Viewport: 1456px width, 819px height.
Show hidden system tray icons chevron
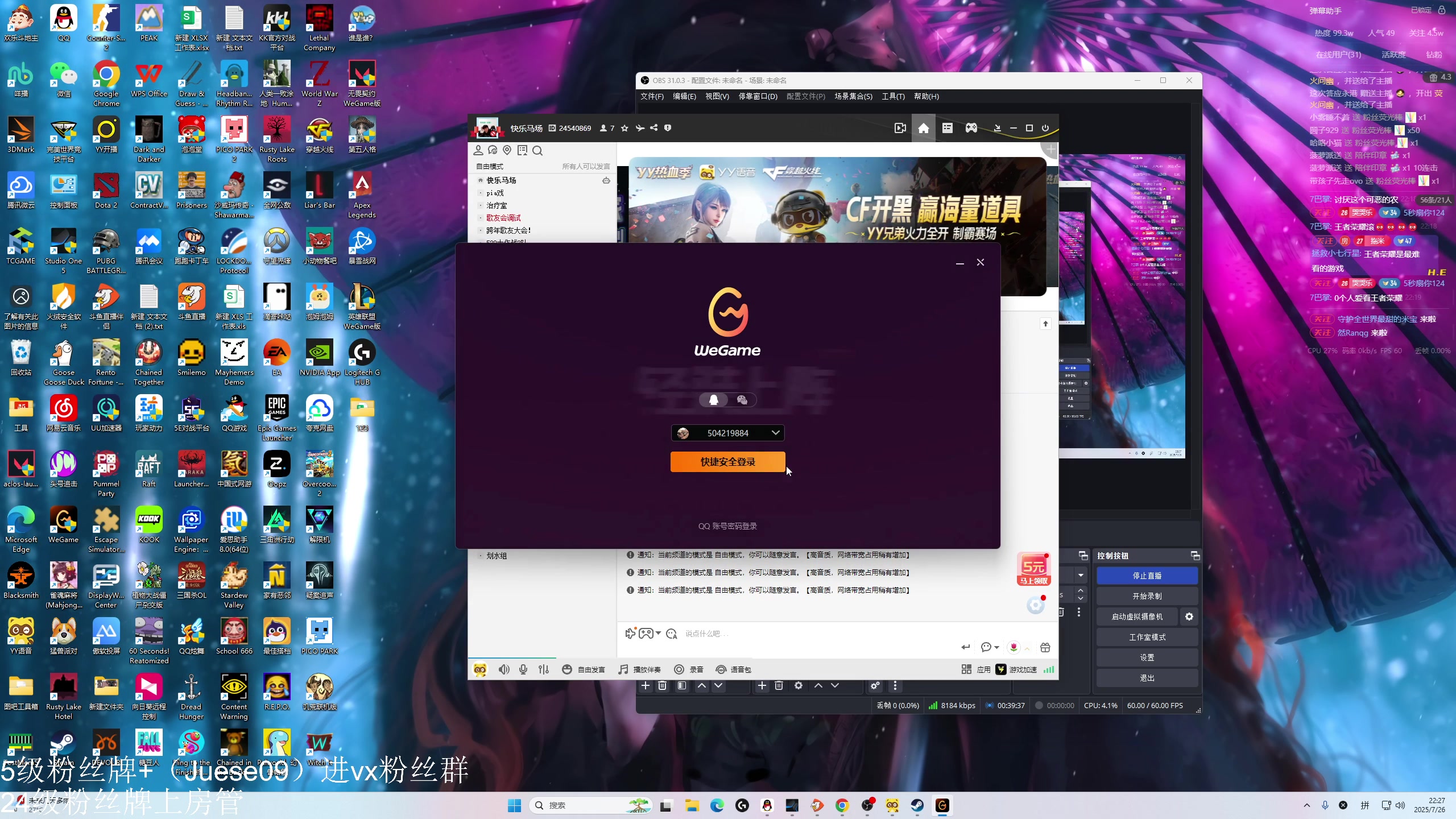click(x=1307, y=805)
